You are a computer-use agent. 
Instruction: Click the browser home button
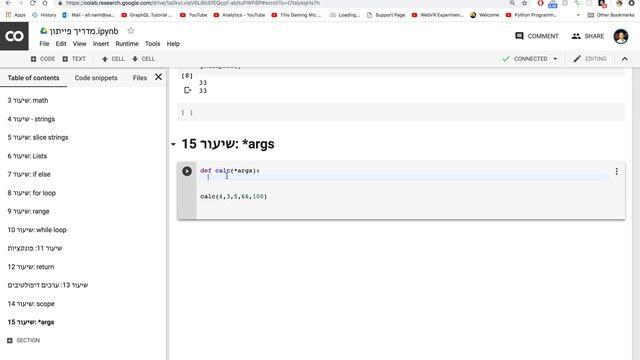click(x=45, y=3)
